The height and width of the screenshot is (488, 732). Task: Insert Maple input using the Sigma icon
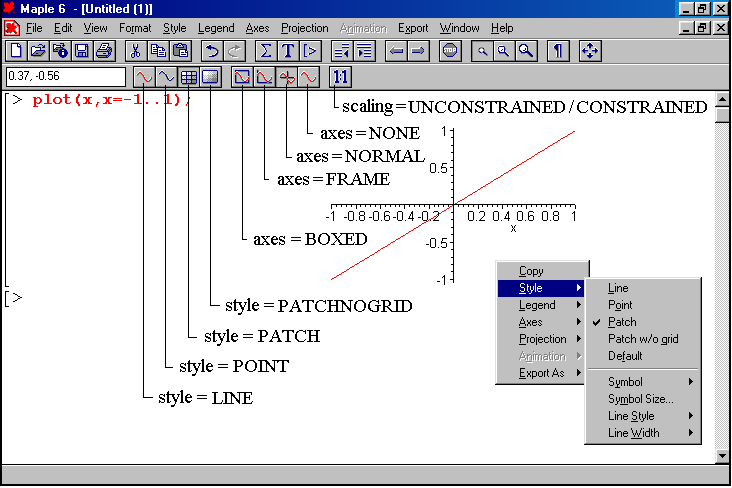pos(266,50)
